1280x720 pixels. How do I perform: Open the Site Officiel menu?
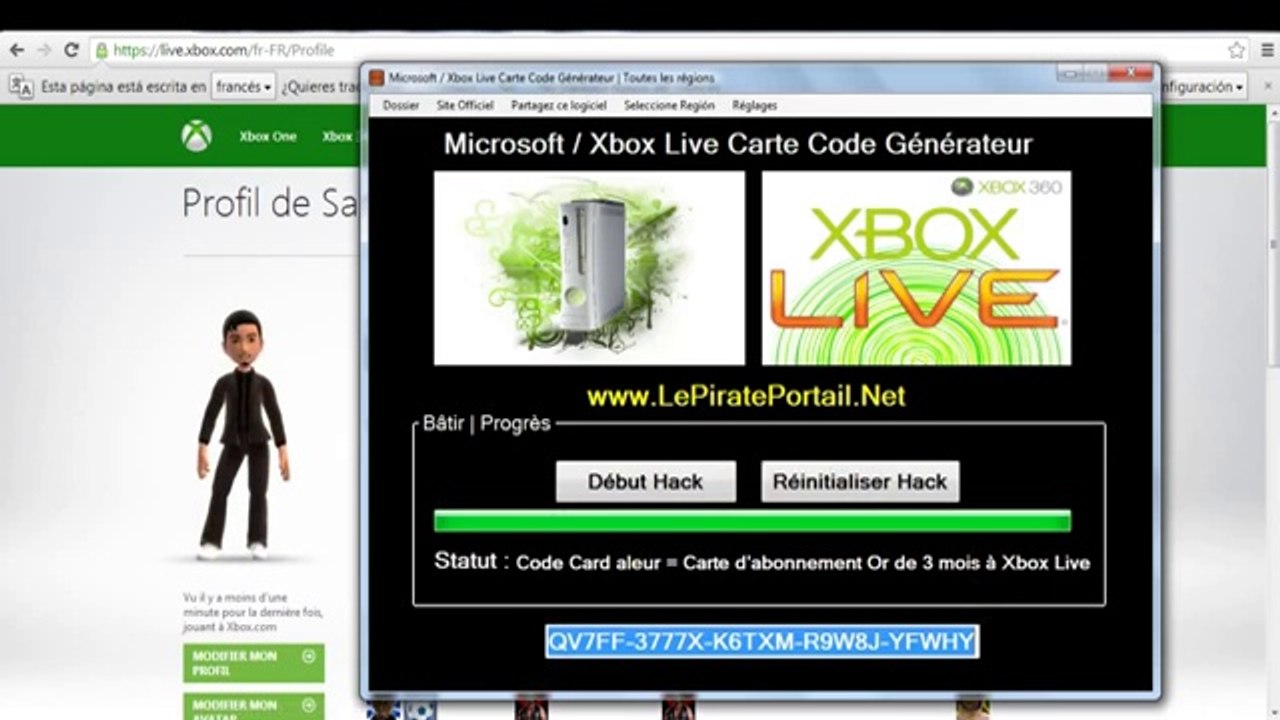click(x=465, y=105)
